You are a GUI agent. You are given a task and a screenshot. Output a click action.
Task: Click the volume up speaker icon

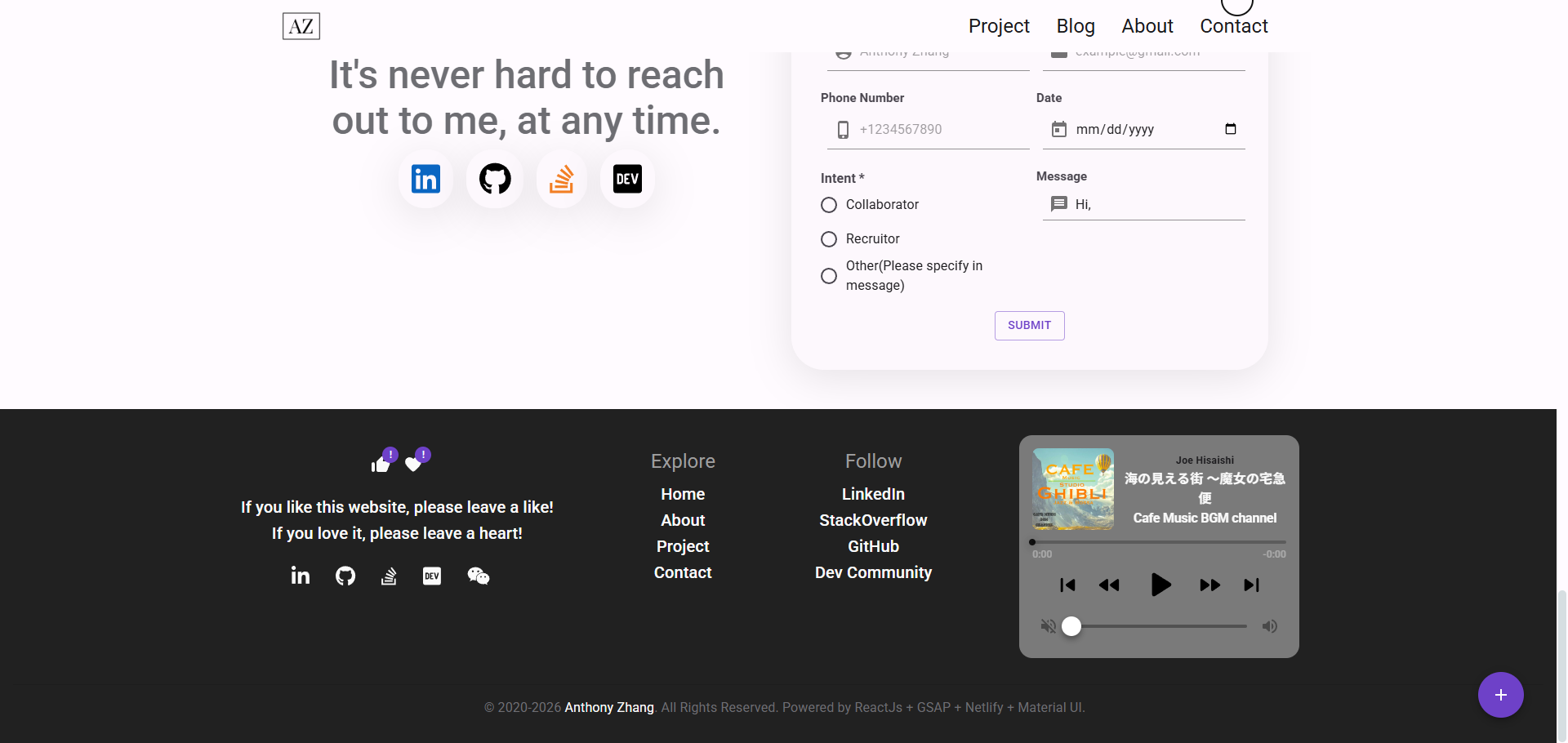coord(1270,626)
